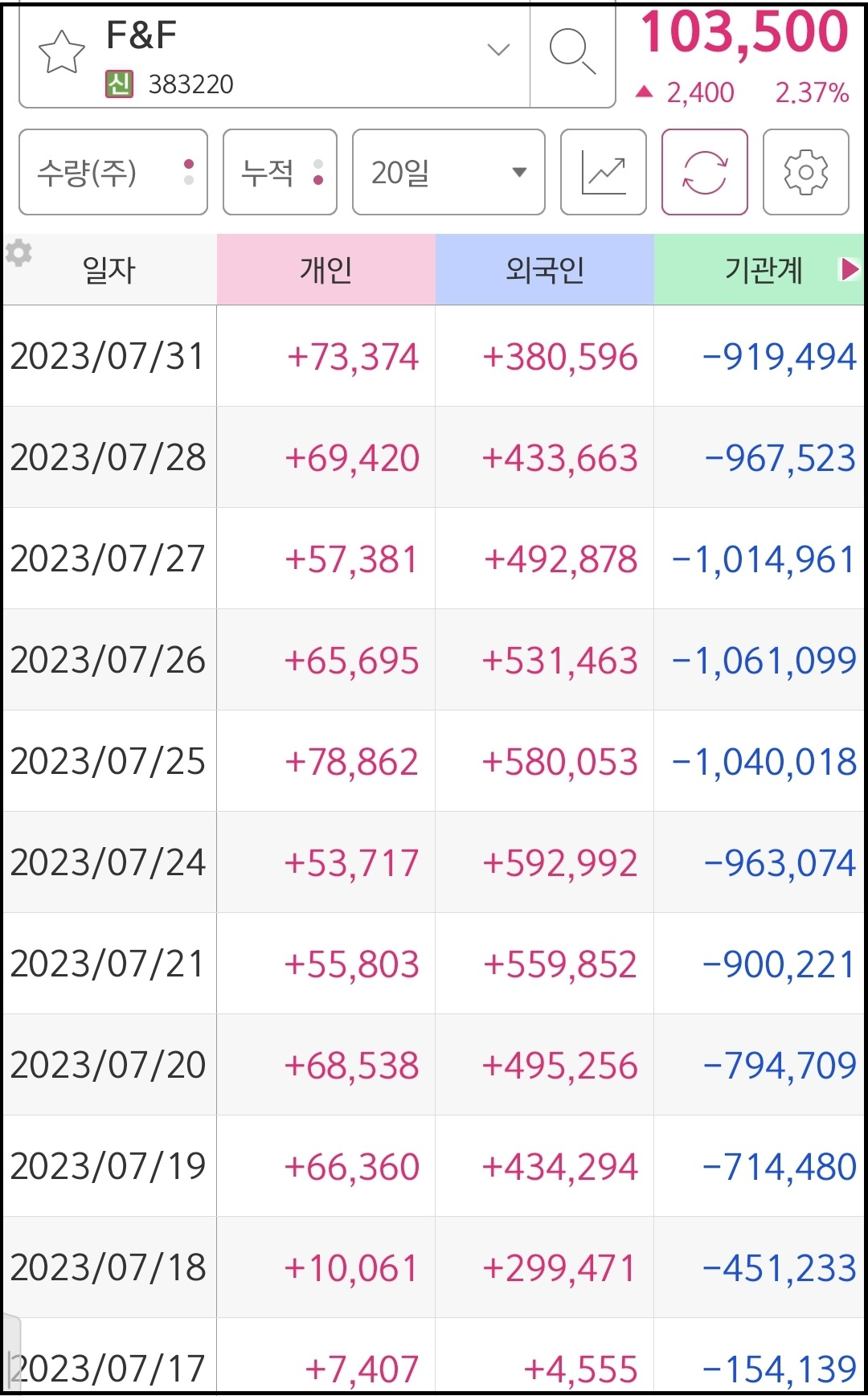Toggle the 수량(주) unit switch
The width and height of the screenshot is (868, 1396).
113,172
